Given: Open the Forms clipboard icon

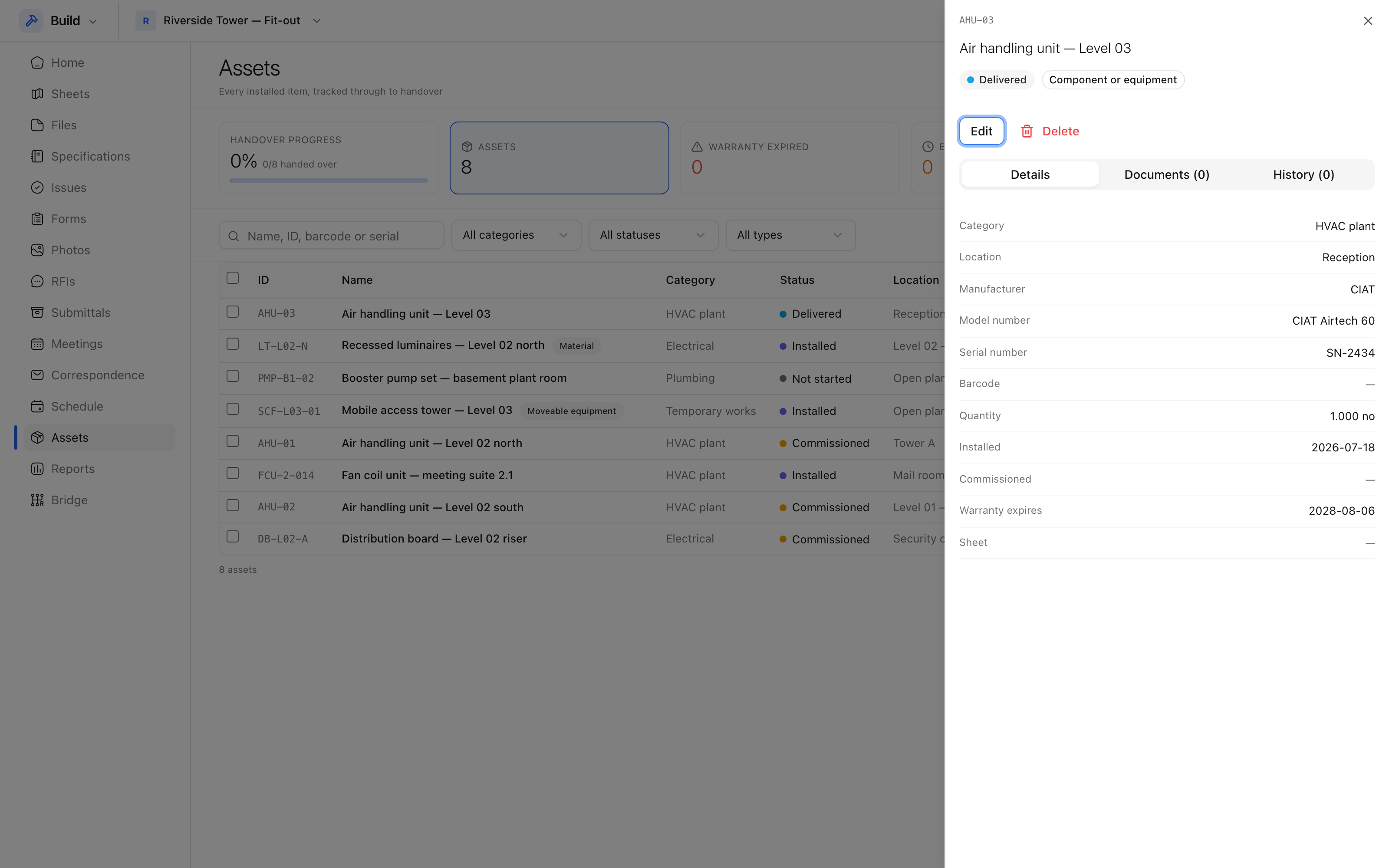Looking at the screenshot, I should pyautogui.click(x=37, y=219).
